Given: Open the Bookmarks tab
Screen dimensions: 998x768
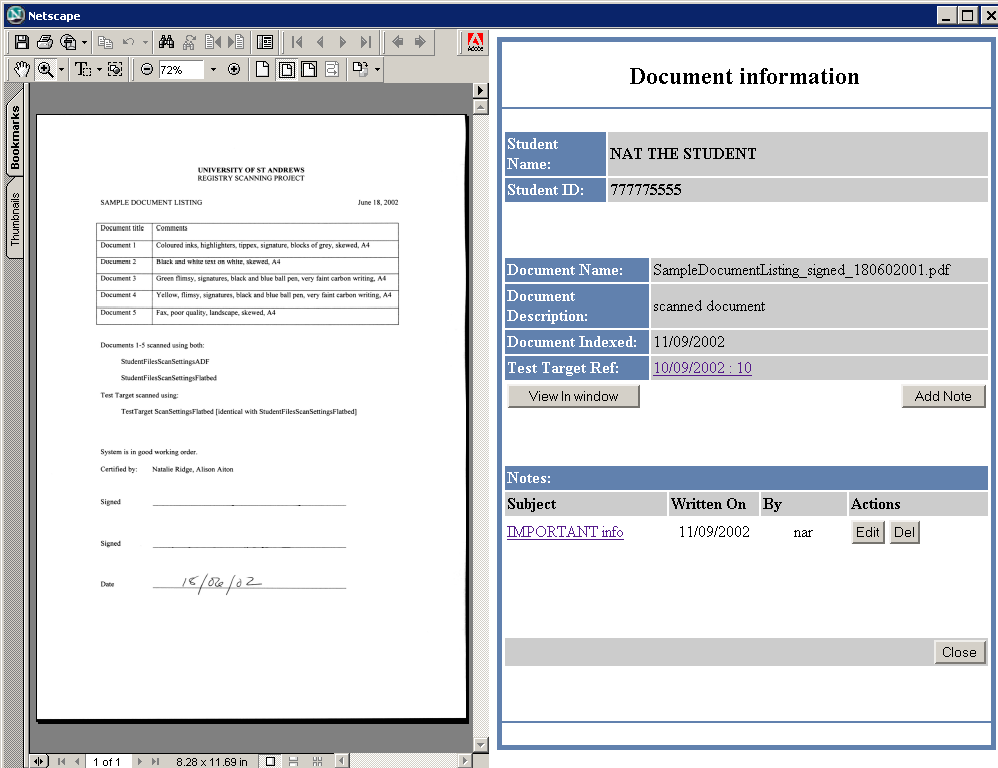Looking at the screenshot, I should (15, 137).
